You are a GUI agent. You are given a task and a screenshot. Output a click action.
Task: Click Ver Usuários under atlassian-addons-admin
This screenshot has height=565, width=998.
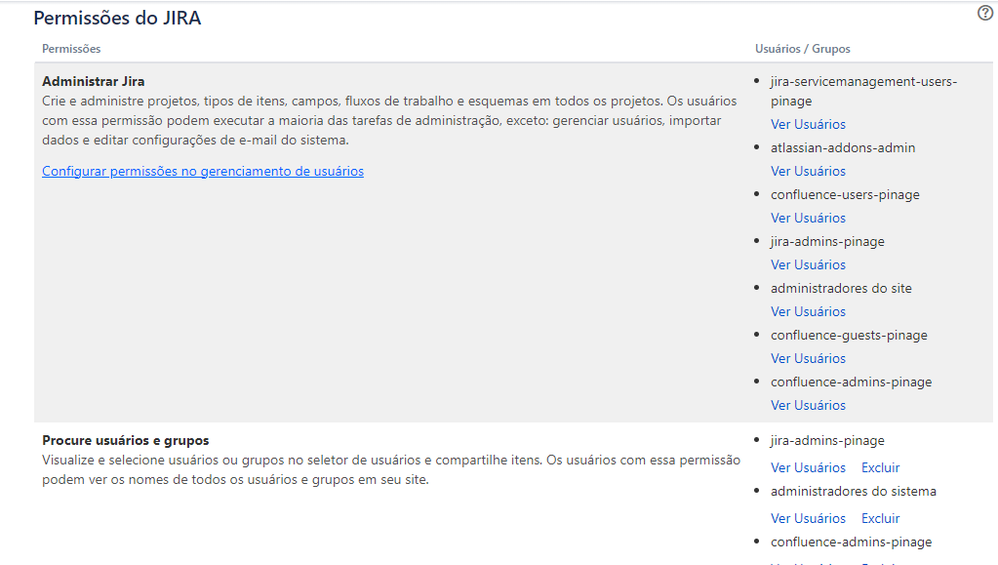(808, 171)
